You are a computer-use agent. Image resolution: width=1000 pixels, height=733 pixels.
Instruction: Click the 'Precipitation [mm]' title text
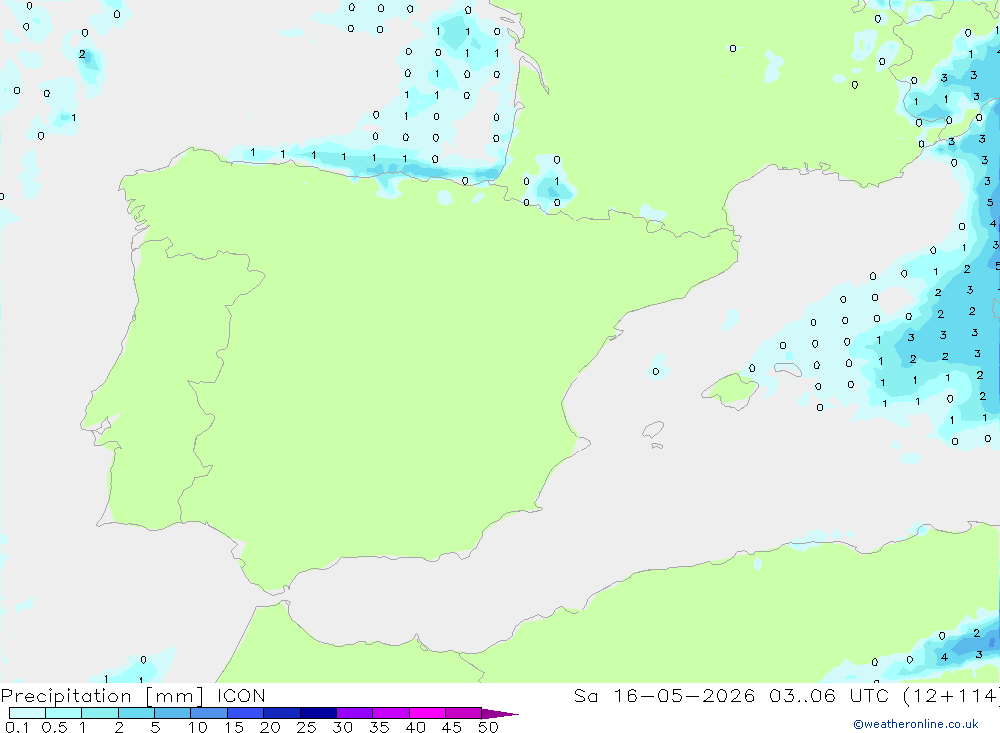click(102, 696)
